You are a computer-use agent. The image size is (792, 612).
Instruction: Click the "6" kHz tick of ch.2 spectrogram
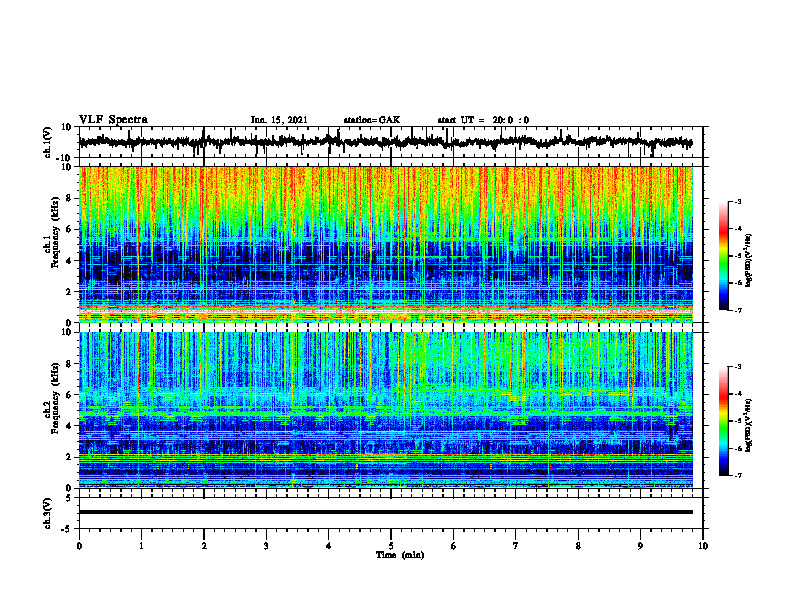[70, 395]
